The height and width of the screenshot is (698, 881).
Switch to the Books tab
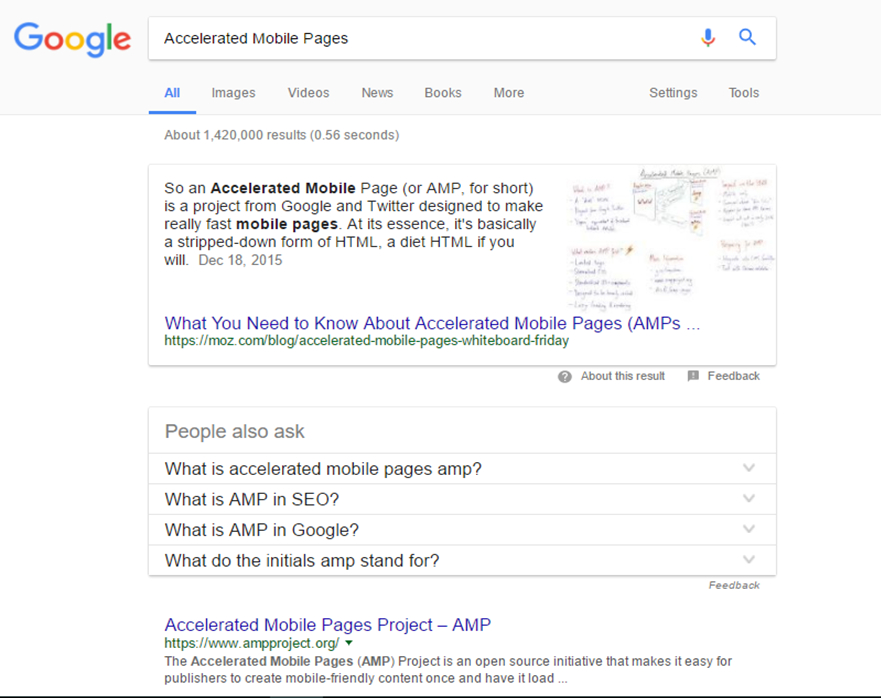[443, 93]
